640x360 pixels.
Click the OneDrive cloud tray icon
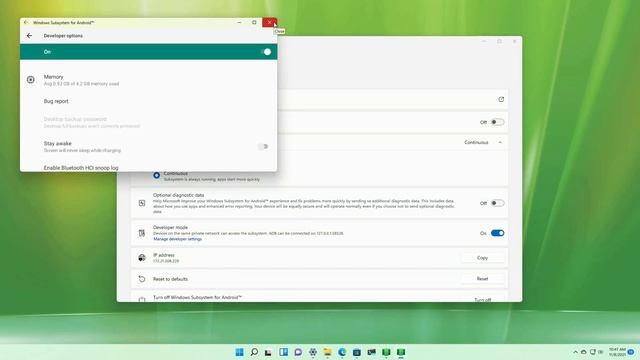coord(584,352)
